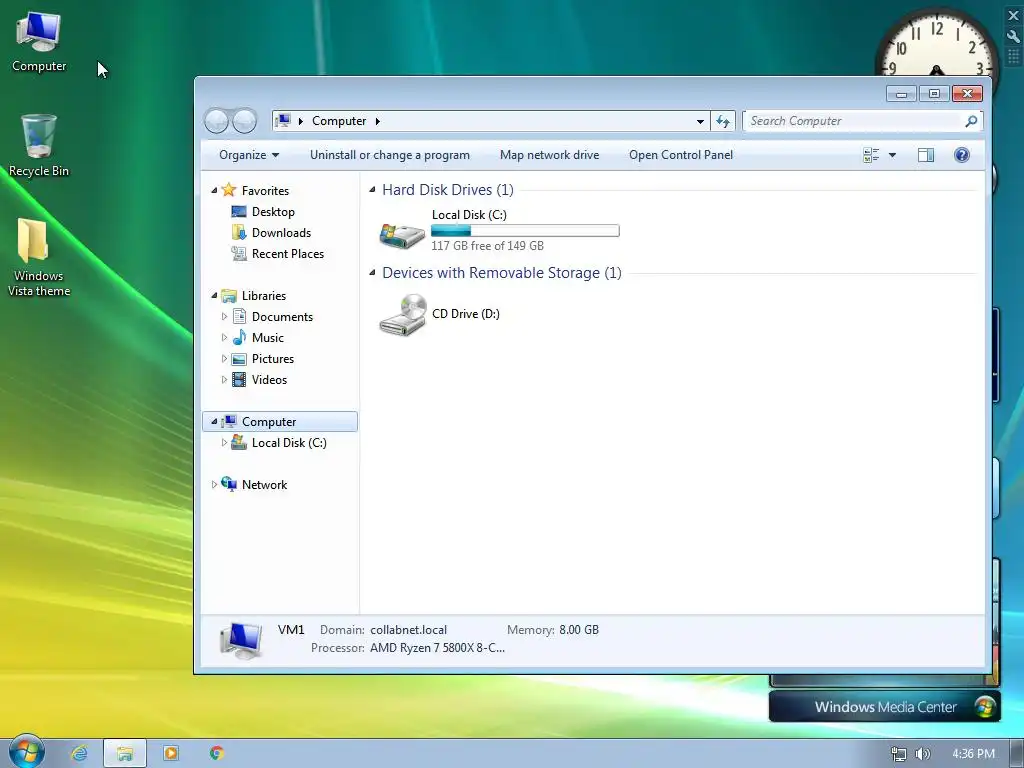This screenshot has height=768, width=1024.
Task: Select the Windows Vista theme folder
Action: pyautogui.click(x=39, y=257)
